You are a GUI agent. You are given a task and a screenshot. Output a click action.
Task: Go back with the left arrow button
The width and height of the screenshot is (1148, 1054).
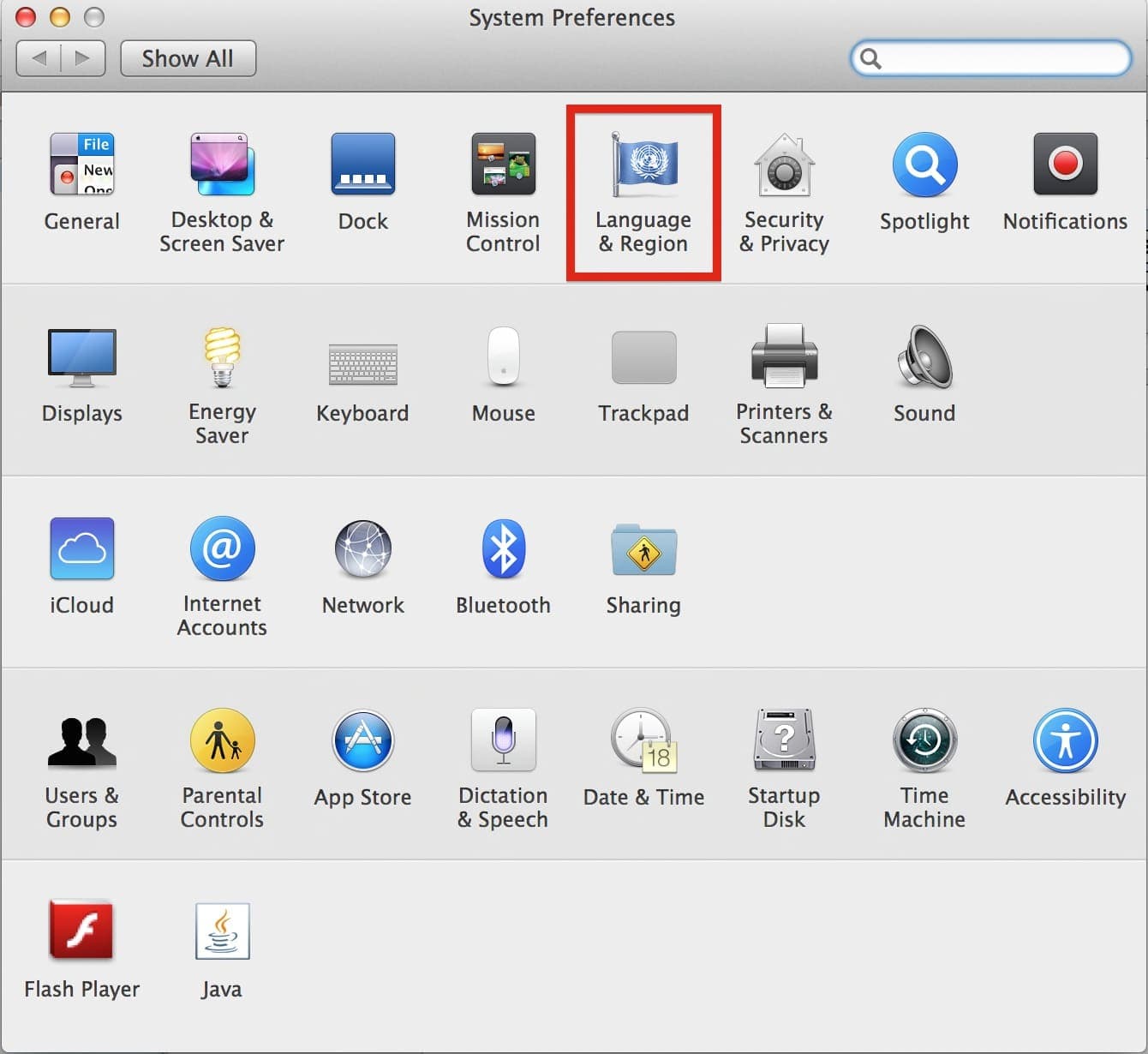pyautogui.click(x=39, y=58)
